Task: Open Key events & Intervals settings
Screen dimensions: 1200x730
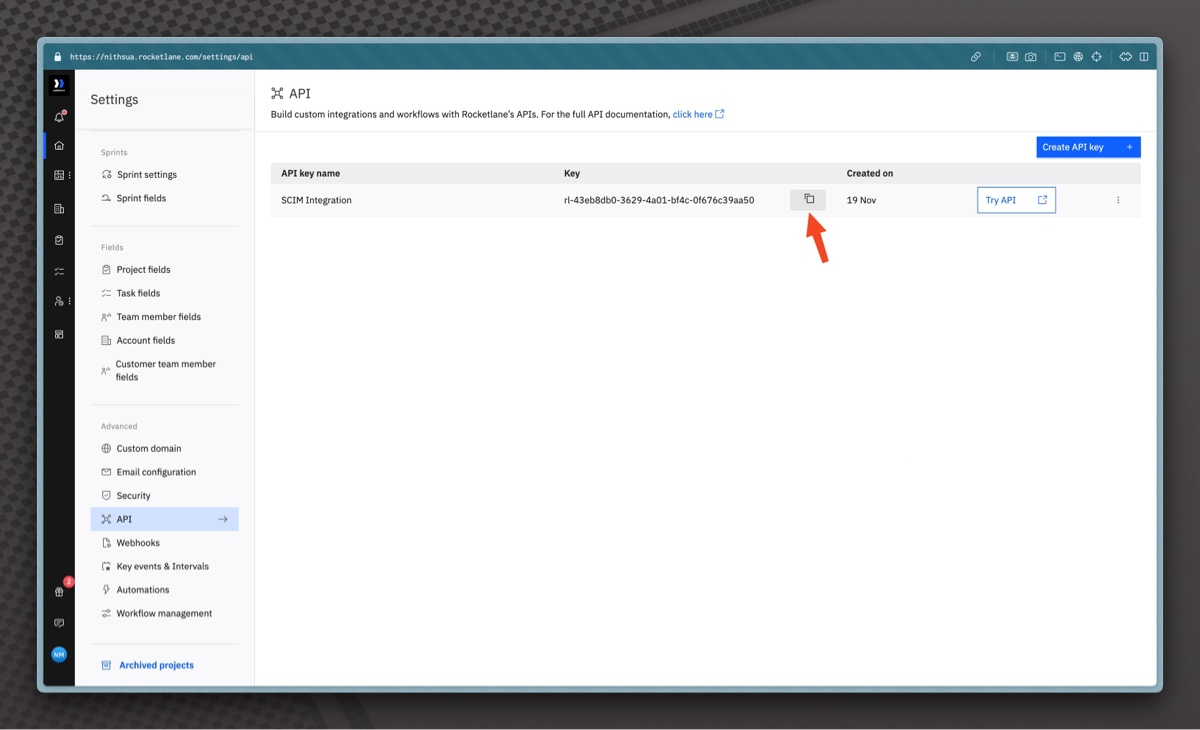Action: pos(164,566)
